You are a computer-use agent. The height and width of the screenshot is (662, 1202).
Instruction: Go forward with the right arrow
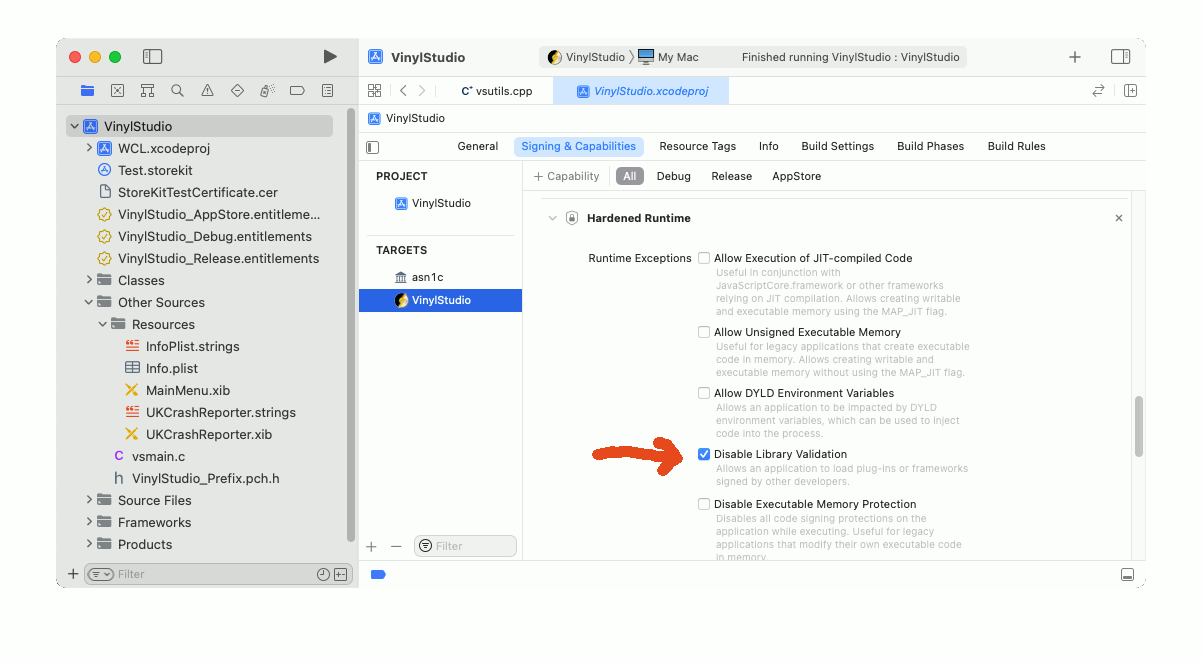point(422,90)
